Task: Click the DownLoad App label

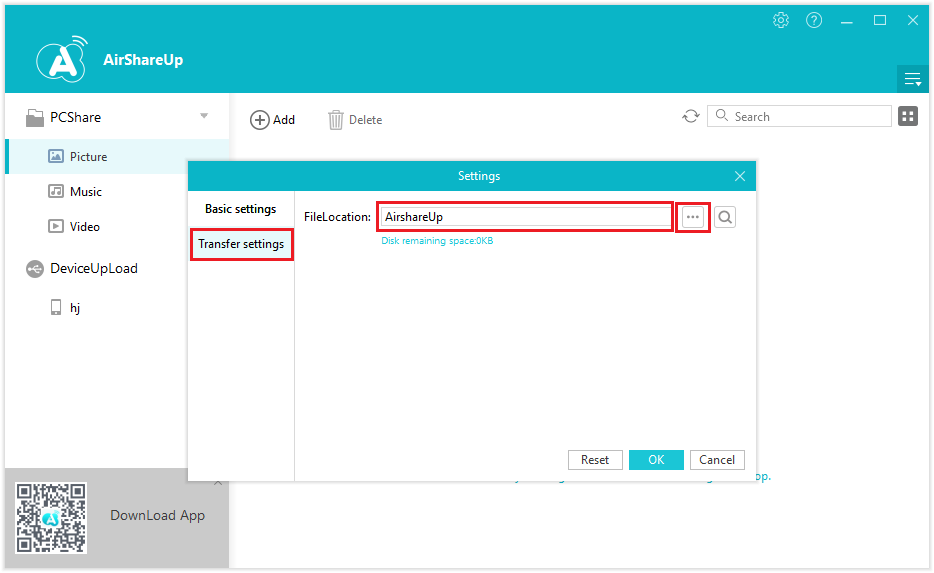Action: [157, 515]
